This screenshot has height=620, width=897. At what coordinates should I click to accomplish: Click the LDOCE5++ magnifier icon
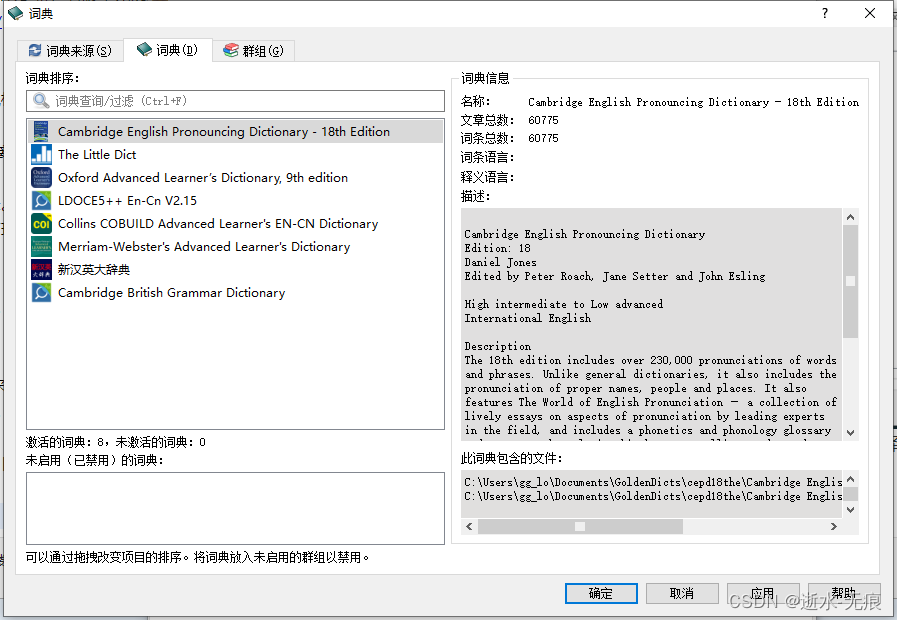40,200
